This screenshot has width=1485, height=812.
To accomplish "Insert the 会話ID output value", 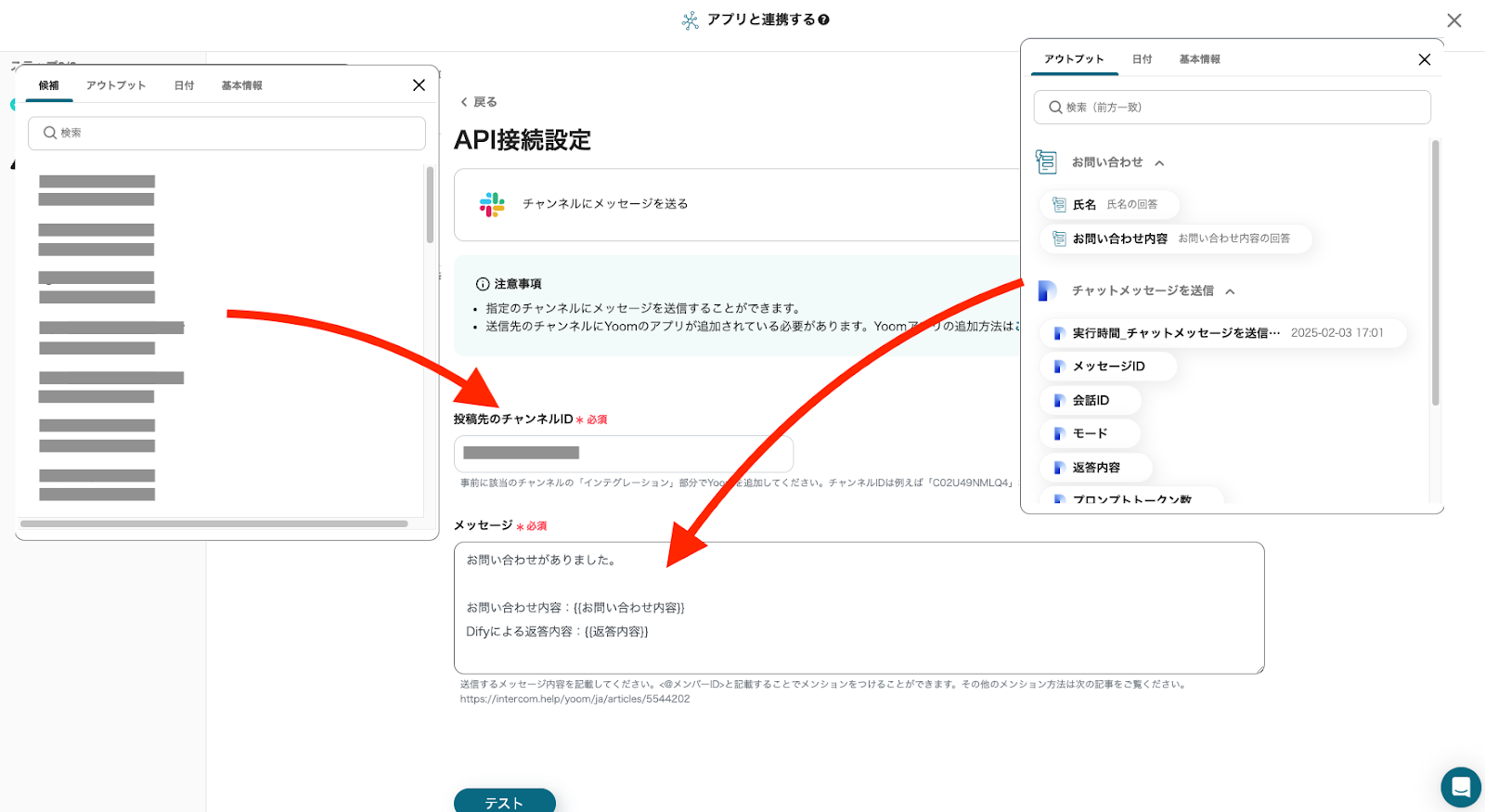I will coord(1091,401).
